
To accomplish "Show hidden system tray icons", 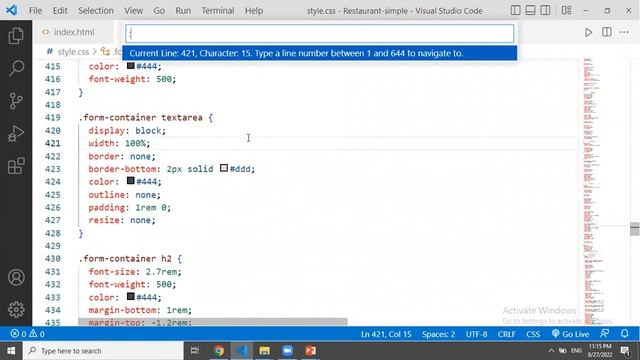I will pos(551,351).
